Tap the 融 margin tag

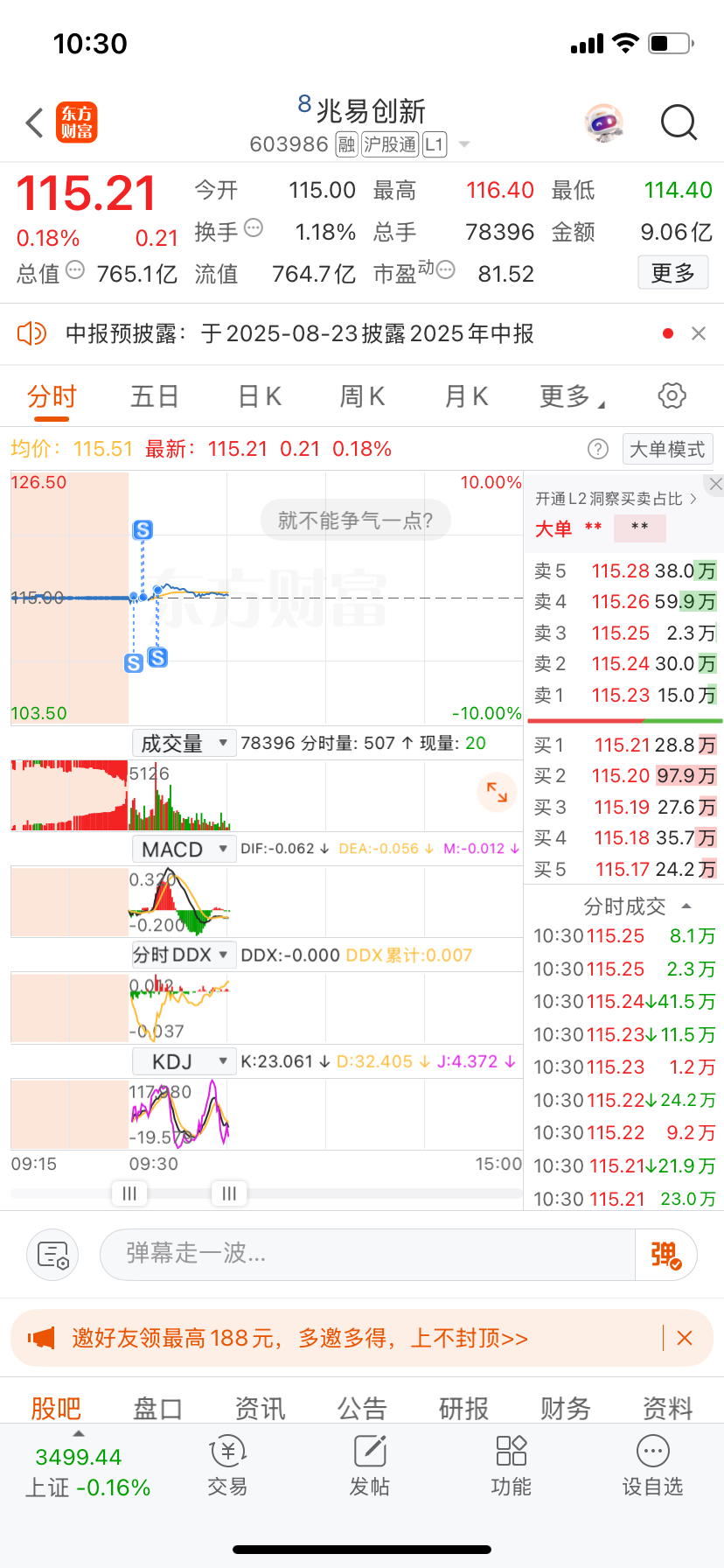click(347, 144)
